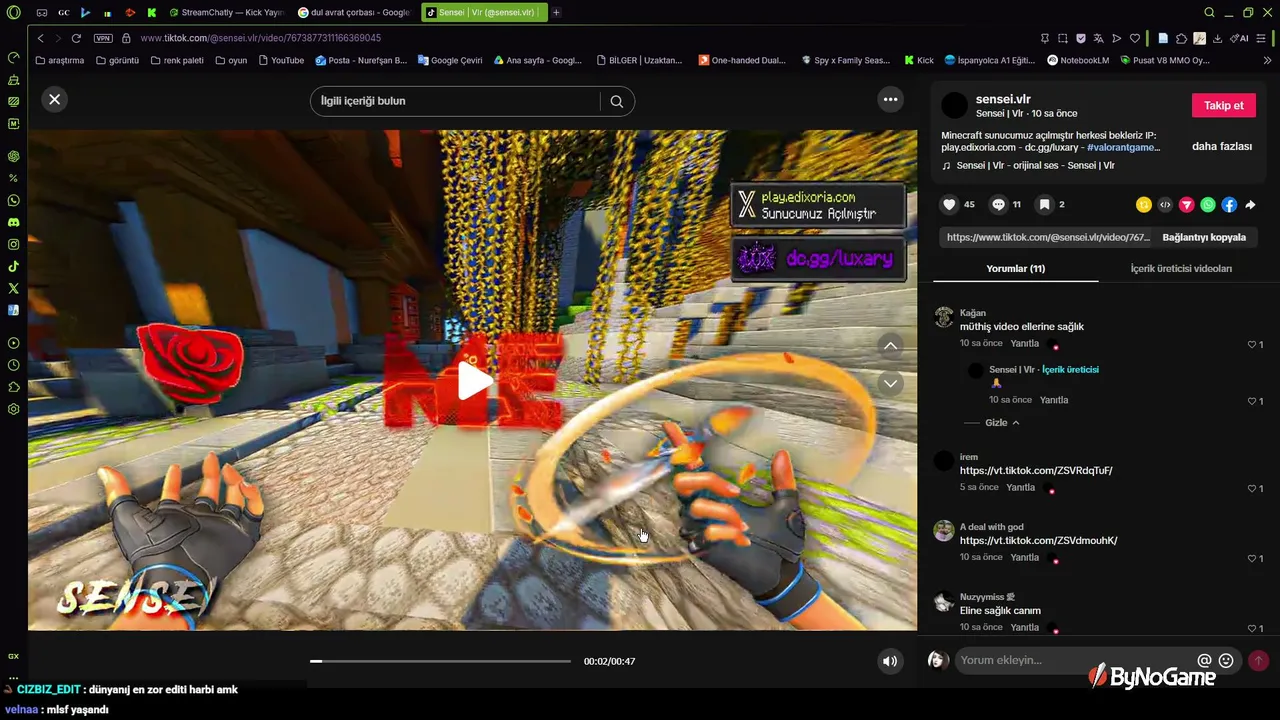Collapse replies with Gizle
The image size is (1280, 720).
pyautogui.click(x=1002, y=423)
